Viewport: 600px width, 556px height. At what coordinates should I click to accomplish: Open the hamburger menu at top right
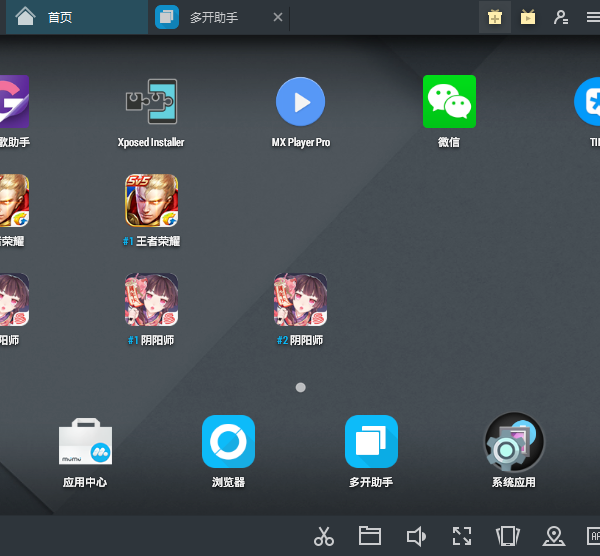click(593, 17)
